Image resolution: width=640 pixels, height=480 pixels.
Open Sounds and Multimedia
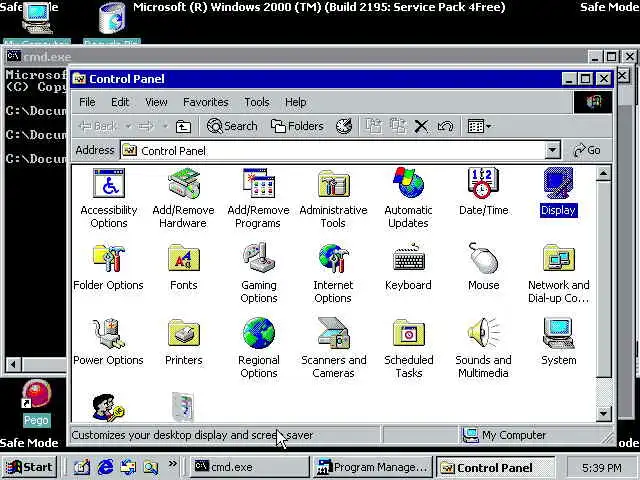(x=483, y=349)
